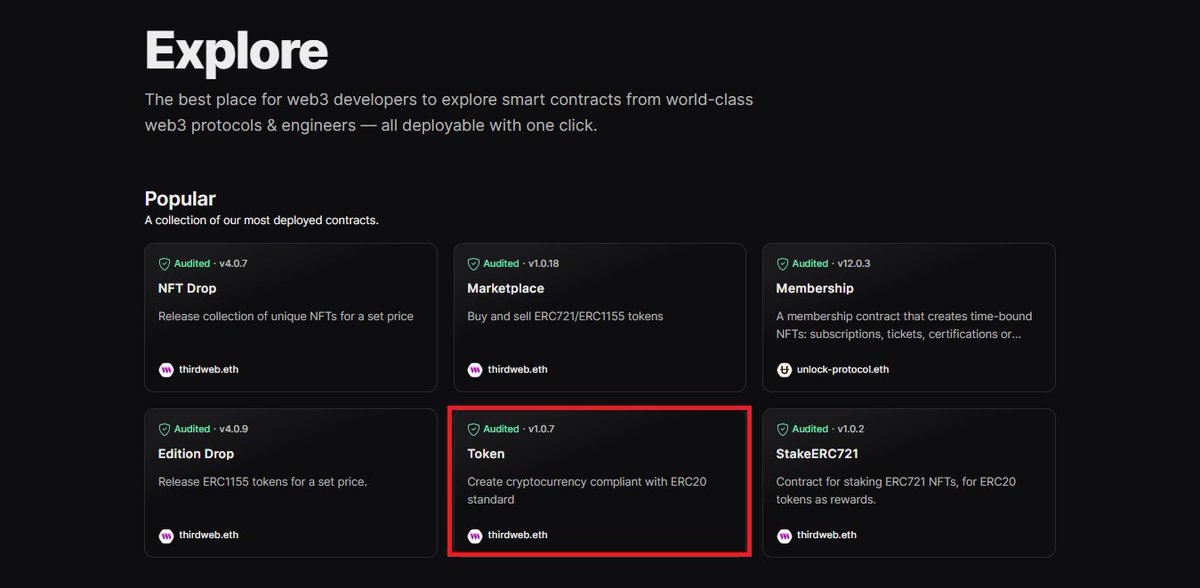This screenshot has width=1200, height=588.
Task: Click version v1.0.2 on StakeERC721 card
Action: (x=850, y=429)
